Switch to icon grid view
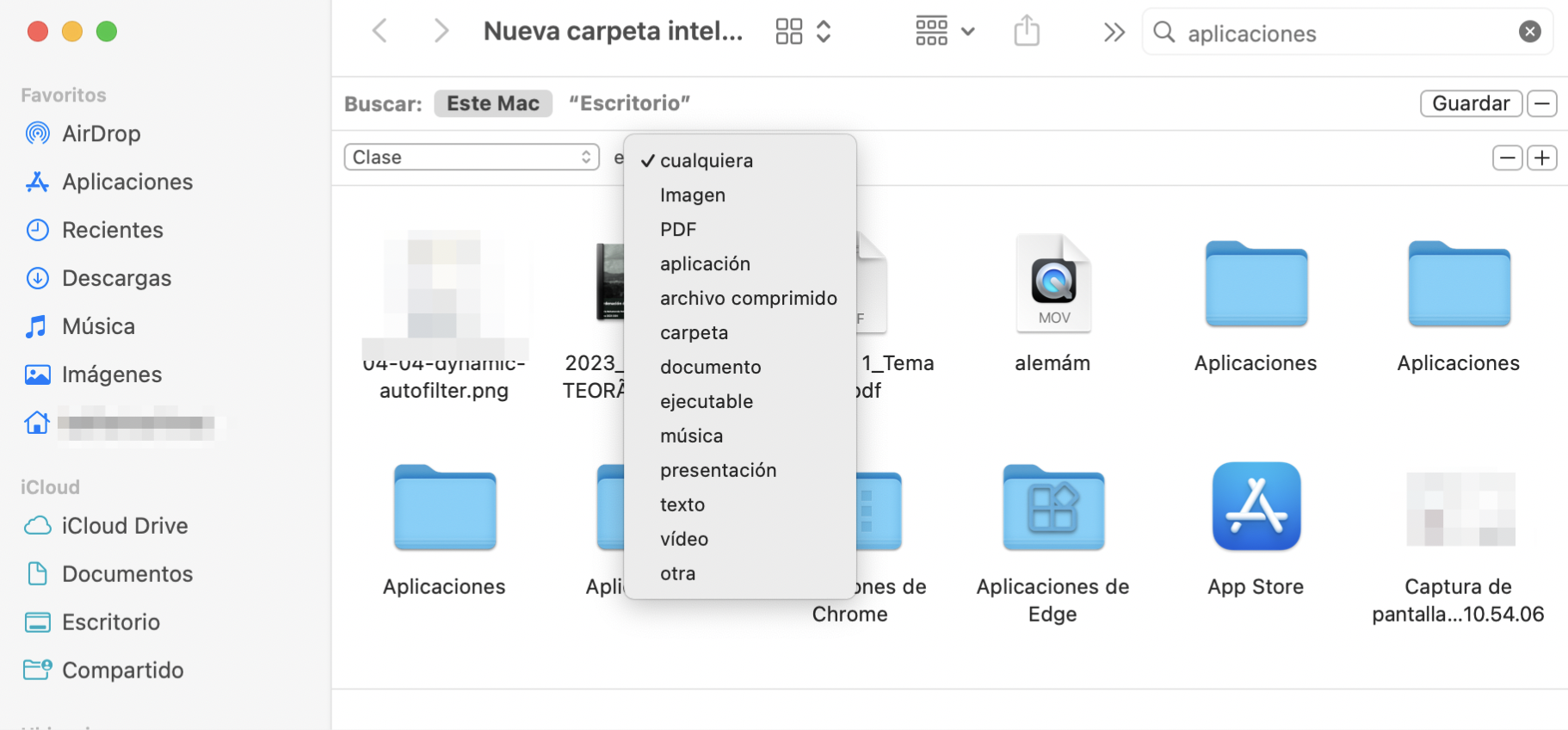1568x730 pixels. point(789,32)
